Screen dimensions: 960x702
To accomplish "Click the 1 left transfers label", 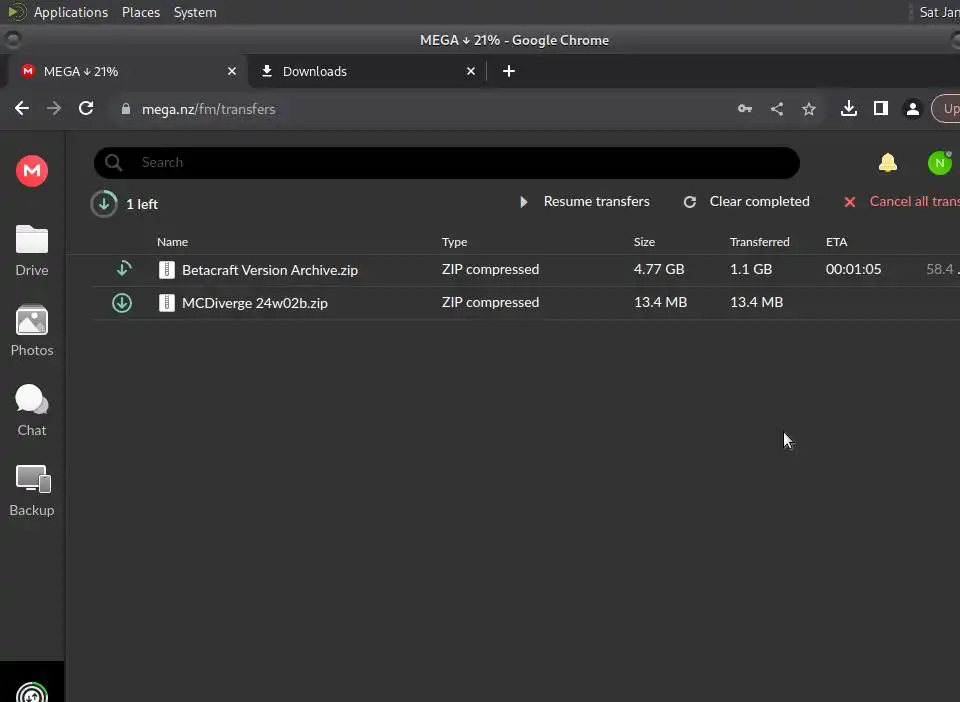I will tap(142, 204).
